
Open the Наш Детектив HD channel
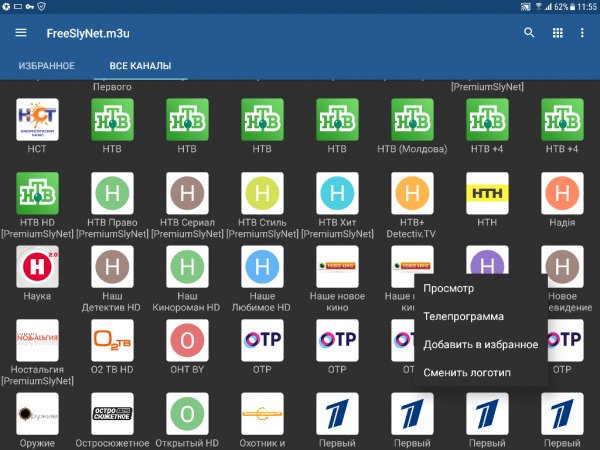tap(112, 266)
